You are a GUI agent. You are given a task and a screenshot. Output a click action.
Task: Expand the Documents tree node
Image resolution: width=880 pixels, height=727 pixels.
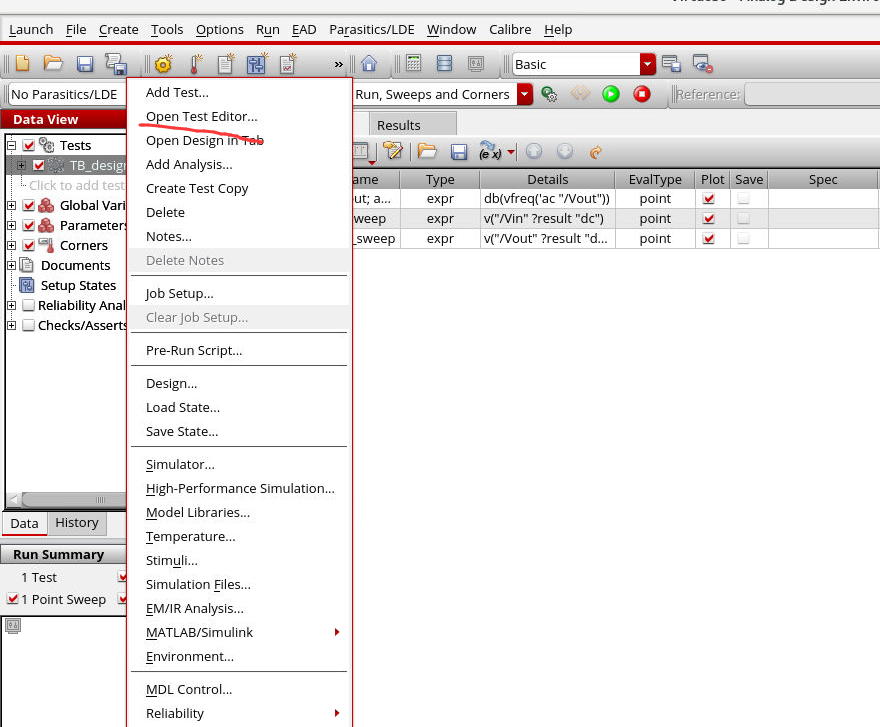(11, 266)
